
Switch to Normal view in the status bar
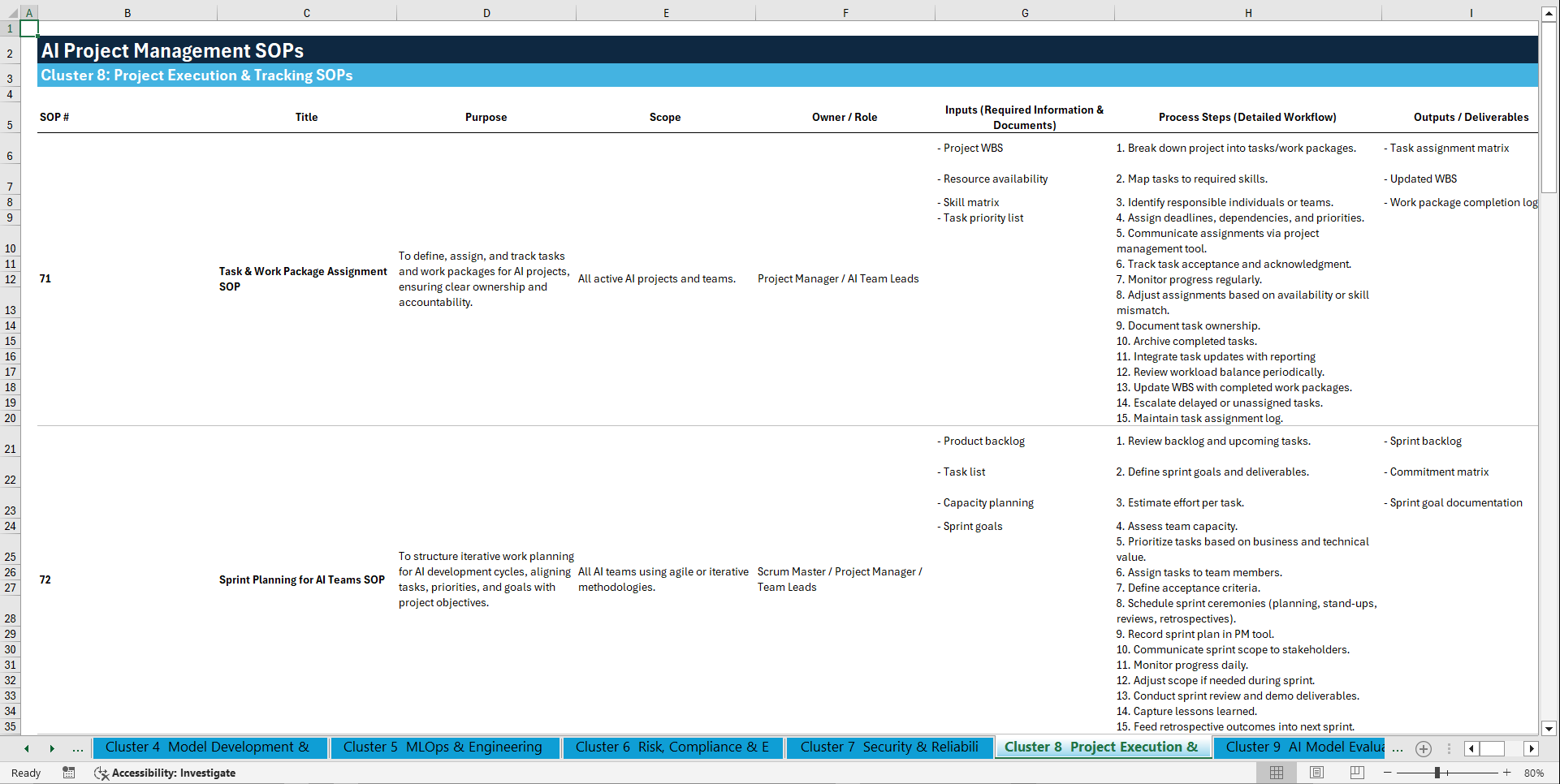pyautogui.click(x=1277, y=773)
